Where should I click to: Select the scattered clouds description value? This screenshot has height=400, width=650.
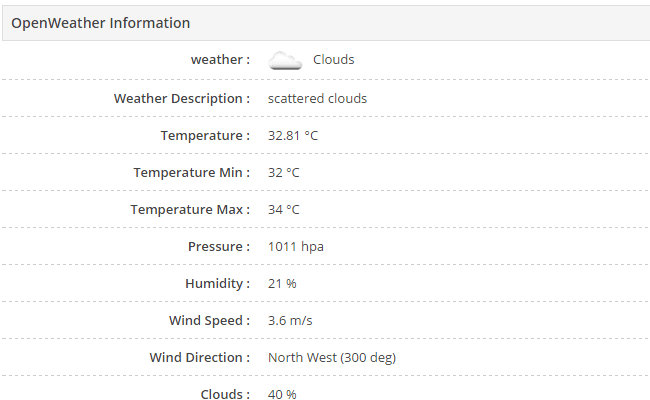317,99
